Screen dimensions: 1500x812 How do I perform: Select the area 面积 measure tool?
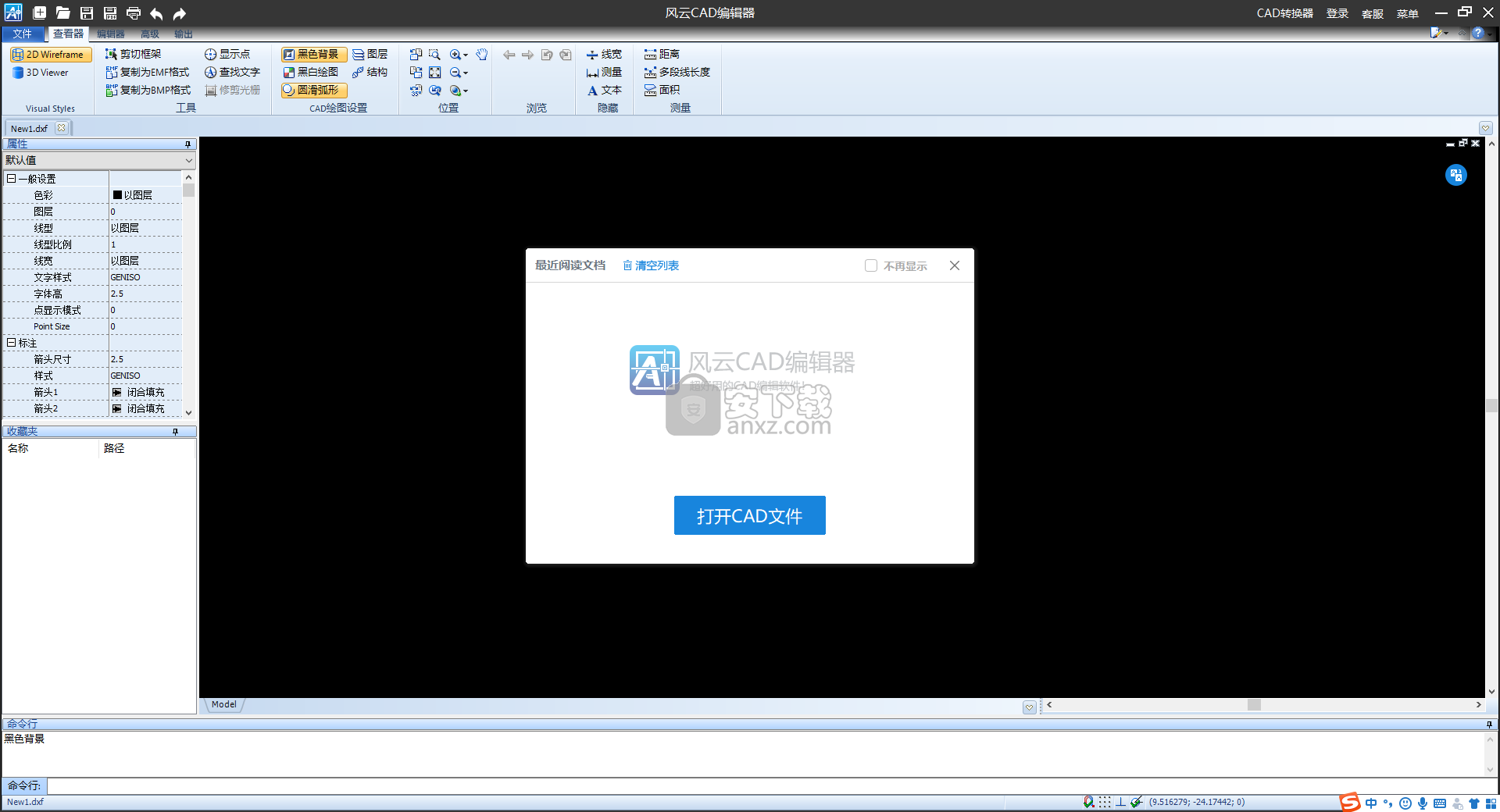[x=662, y=90]
